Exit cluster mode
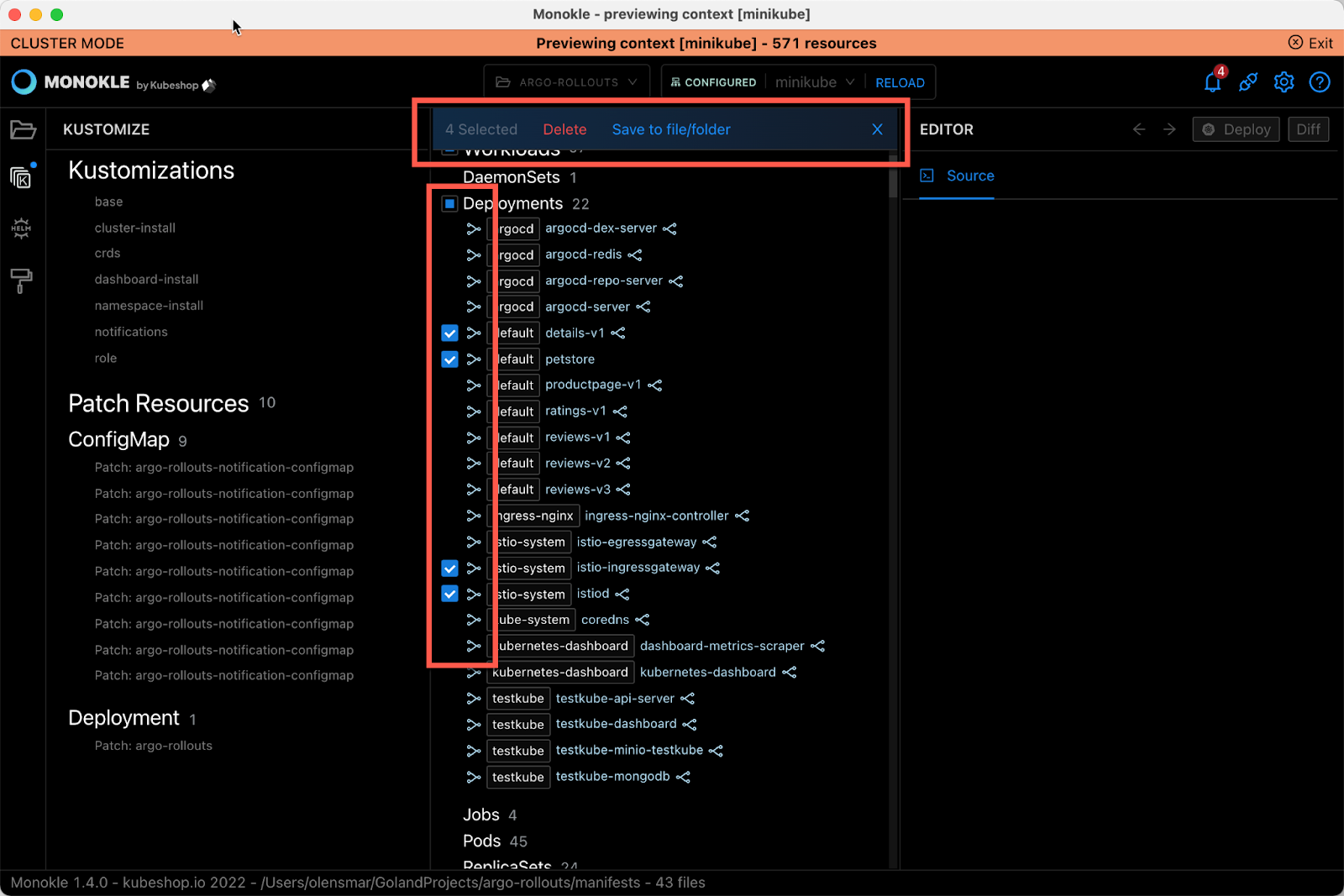The width and height of the screenshot is (1344, 896). click(1310, 43)
